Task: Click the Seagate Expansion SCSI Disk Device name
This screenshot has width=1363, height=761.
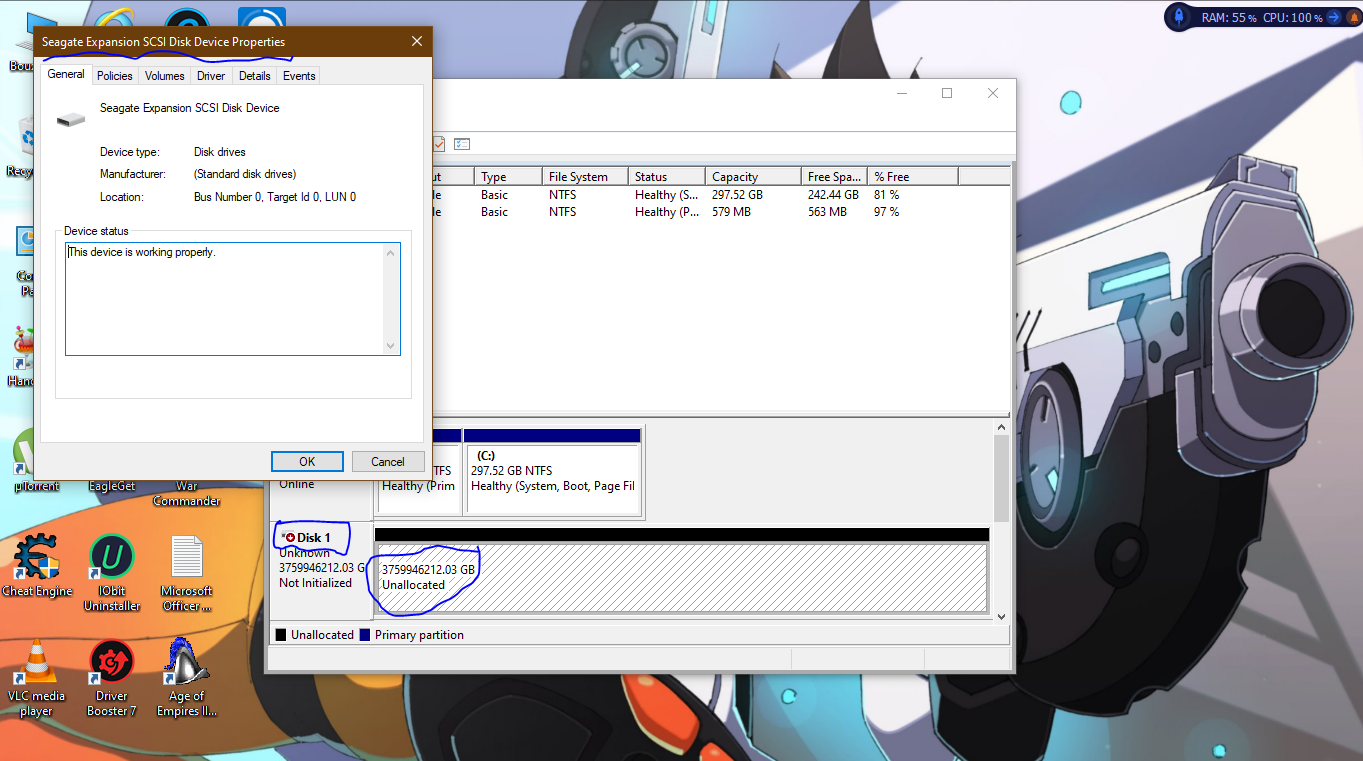Action: tap(190, 107)
